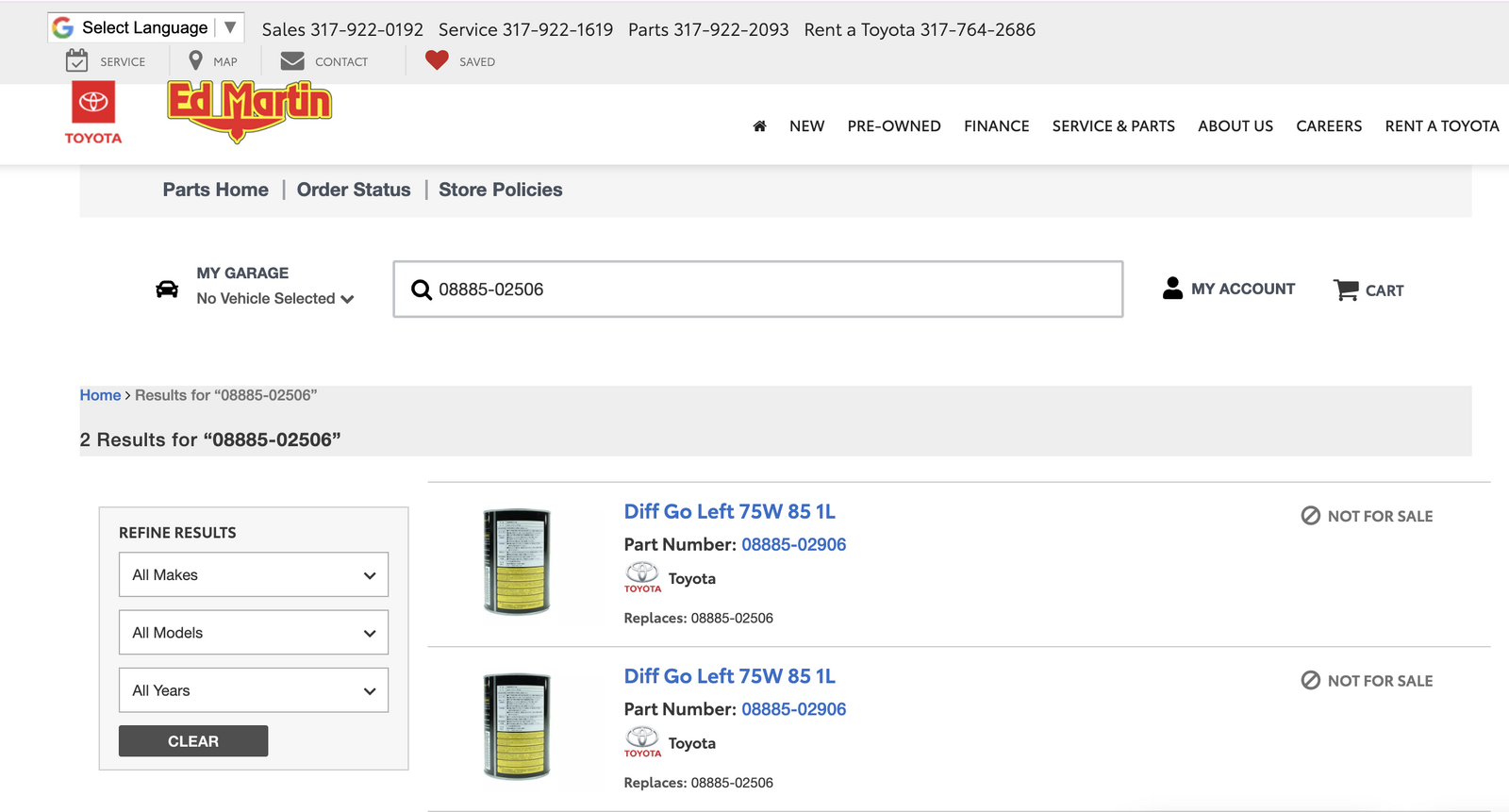The width and height of the screenshot is (1509, 812).
Task: Open the ABOUT US menu
Action: (x=1235, y=125)
